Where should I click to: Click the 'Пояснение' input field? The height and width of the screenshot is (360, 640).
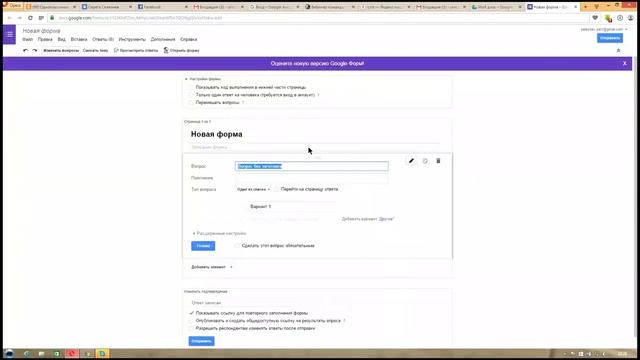point(312,178)
